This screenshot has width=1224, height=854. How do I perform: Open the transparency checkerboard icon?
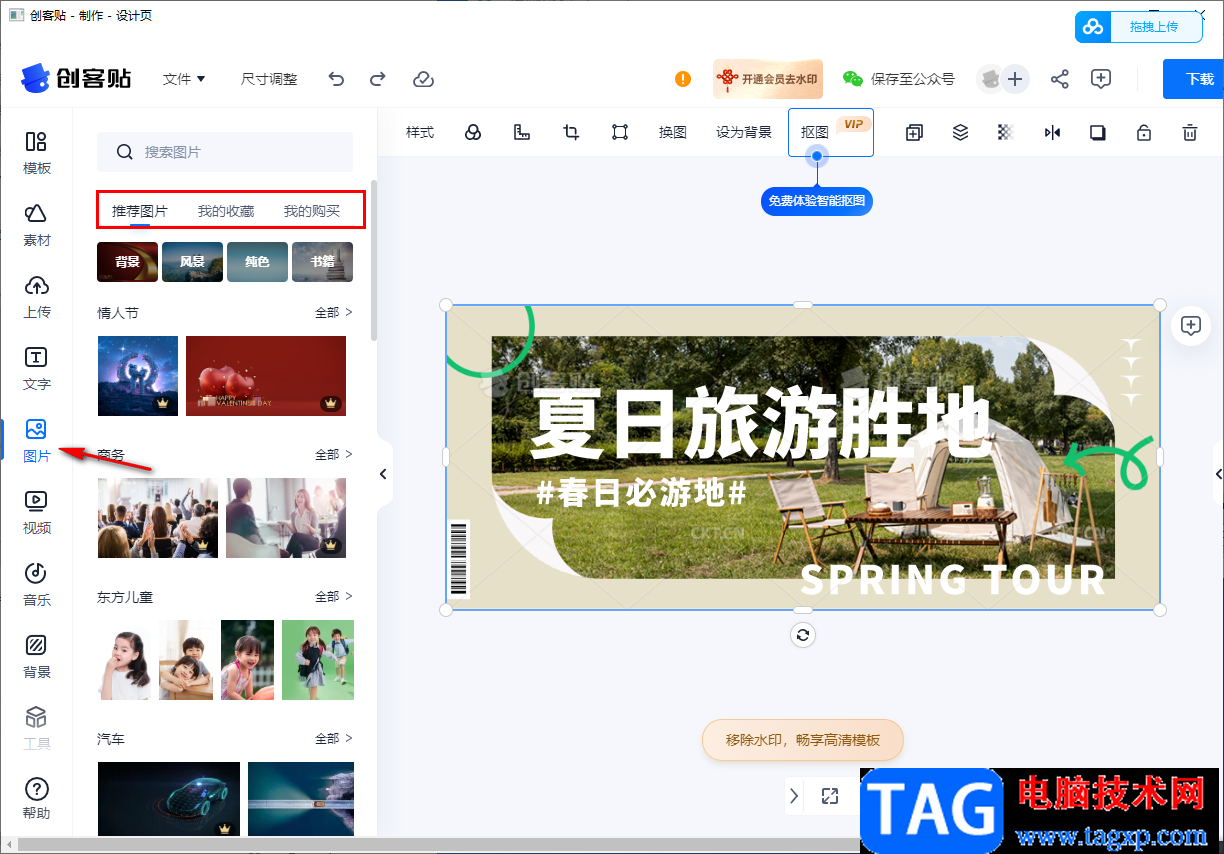click(1006, 132)
